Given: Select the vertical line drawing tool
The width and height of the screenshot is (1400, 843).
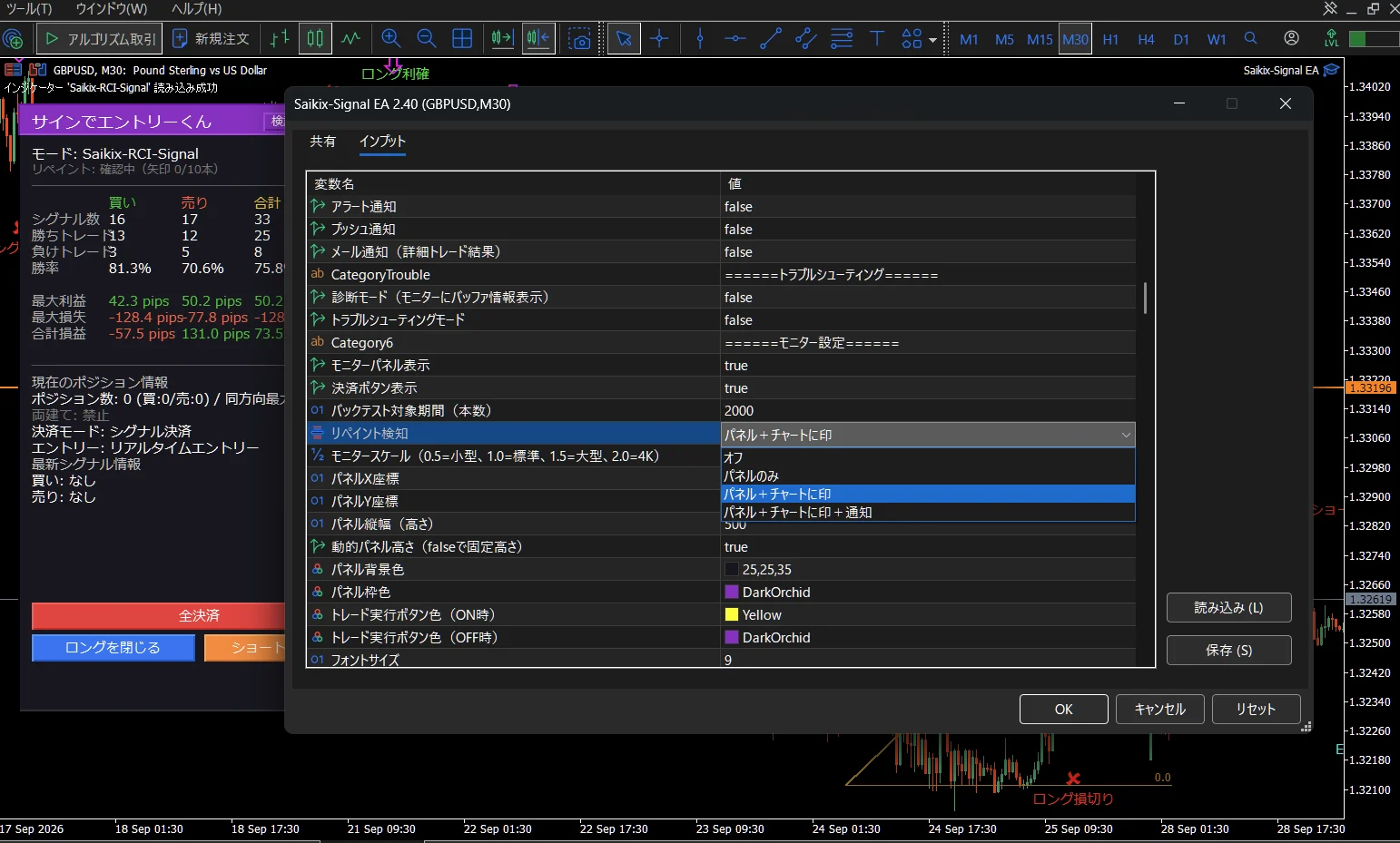Looking at the screenshot, I should [700, 39].
